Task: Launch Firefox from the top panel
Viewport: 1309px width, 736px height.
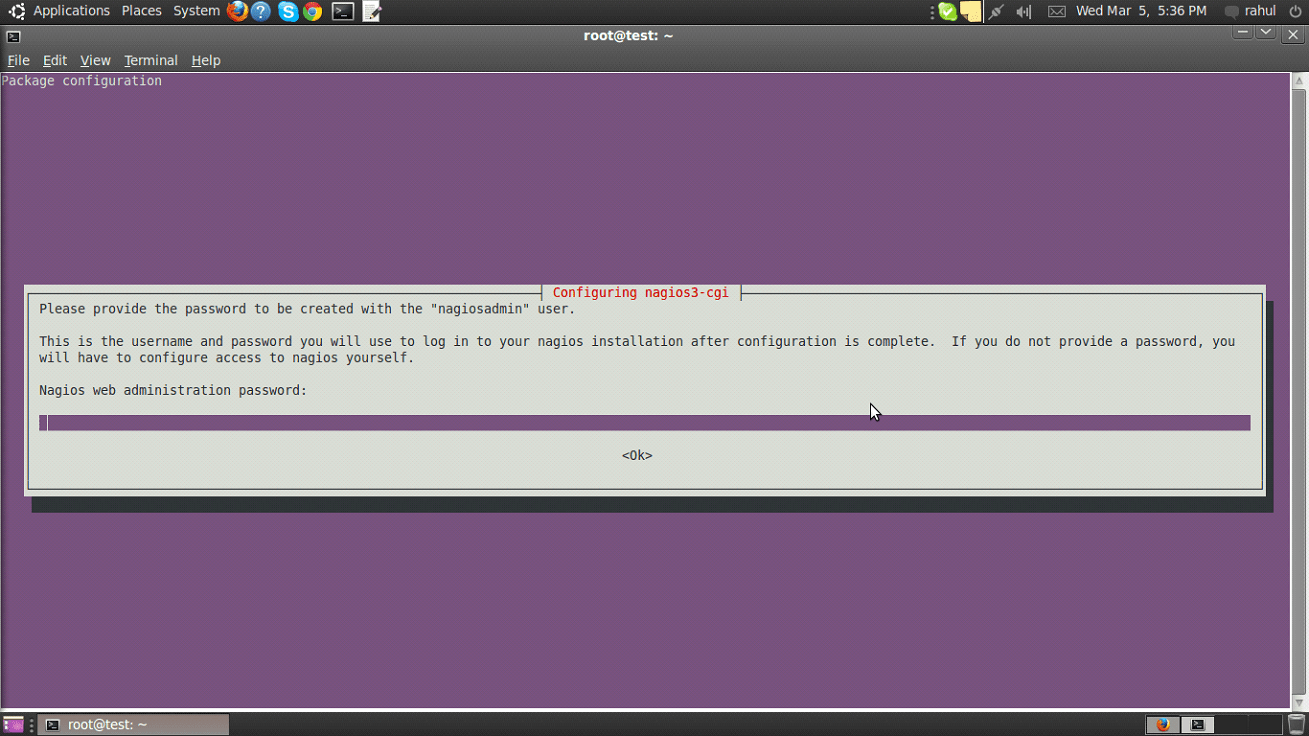Action: pos(237,11)
